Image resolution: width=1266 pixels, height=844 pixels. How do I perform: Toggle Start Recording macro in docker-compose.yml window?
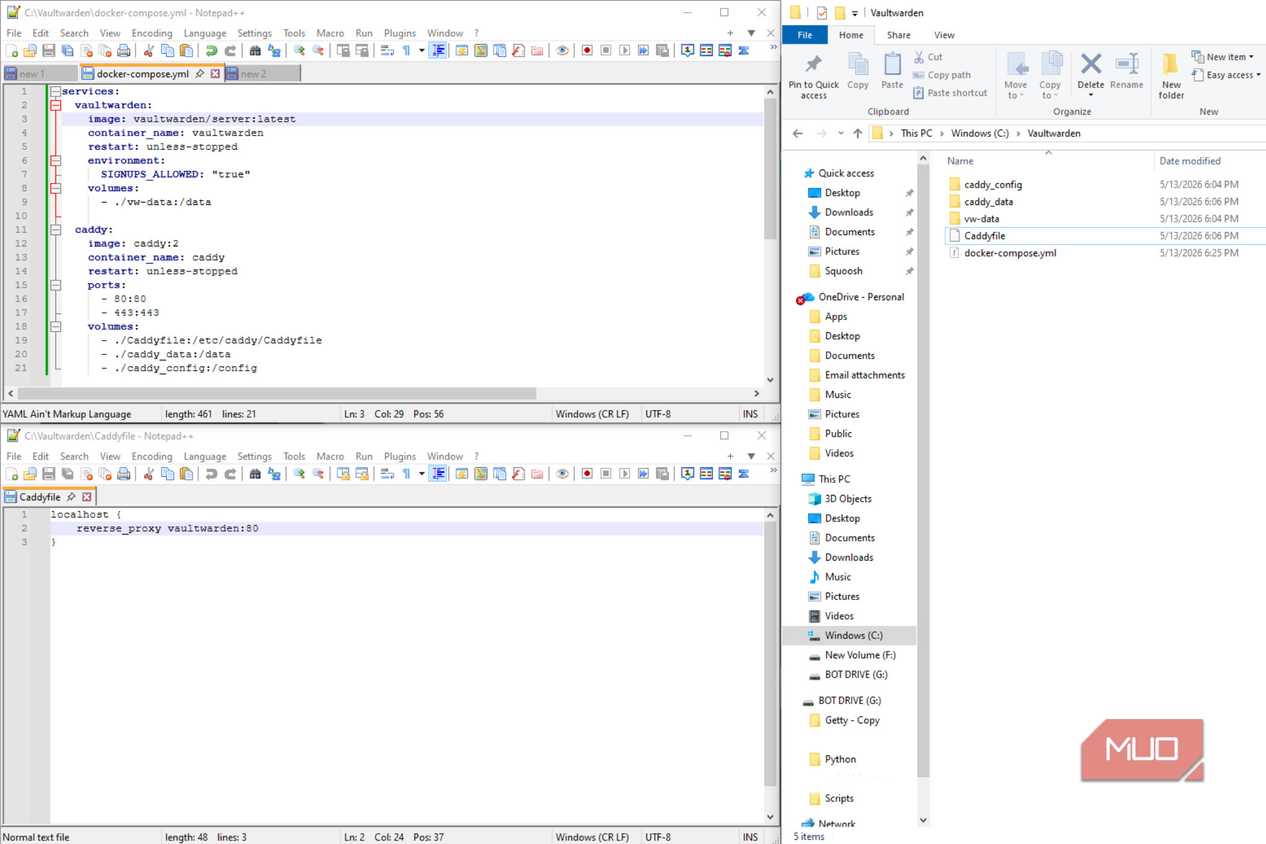(x=587, y=50)
